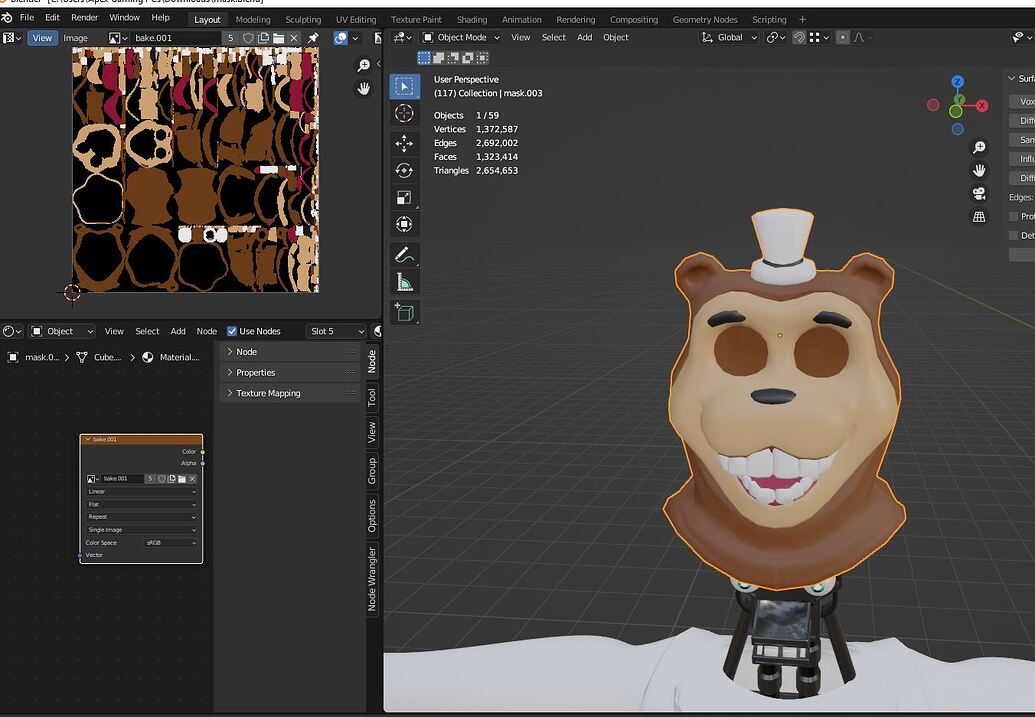Open image file folder icon in image editor
Screen dimensions: 1035x717
pos(279,38)
